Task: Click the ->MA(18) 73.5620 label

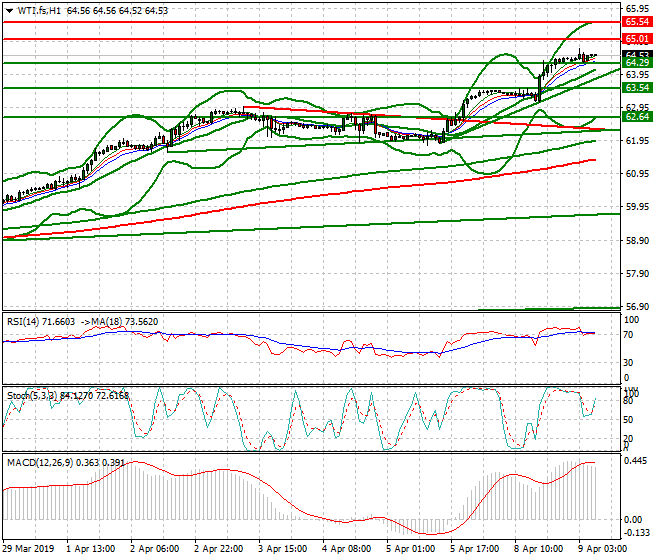Action: point(119,322)
